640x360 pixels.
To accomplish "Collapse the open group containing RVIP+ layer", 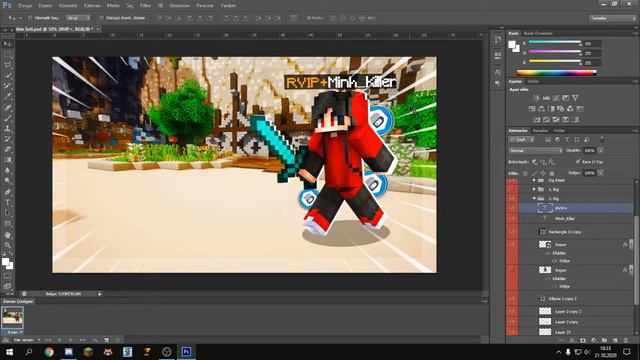I will pos(534,198).
